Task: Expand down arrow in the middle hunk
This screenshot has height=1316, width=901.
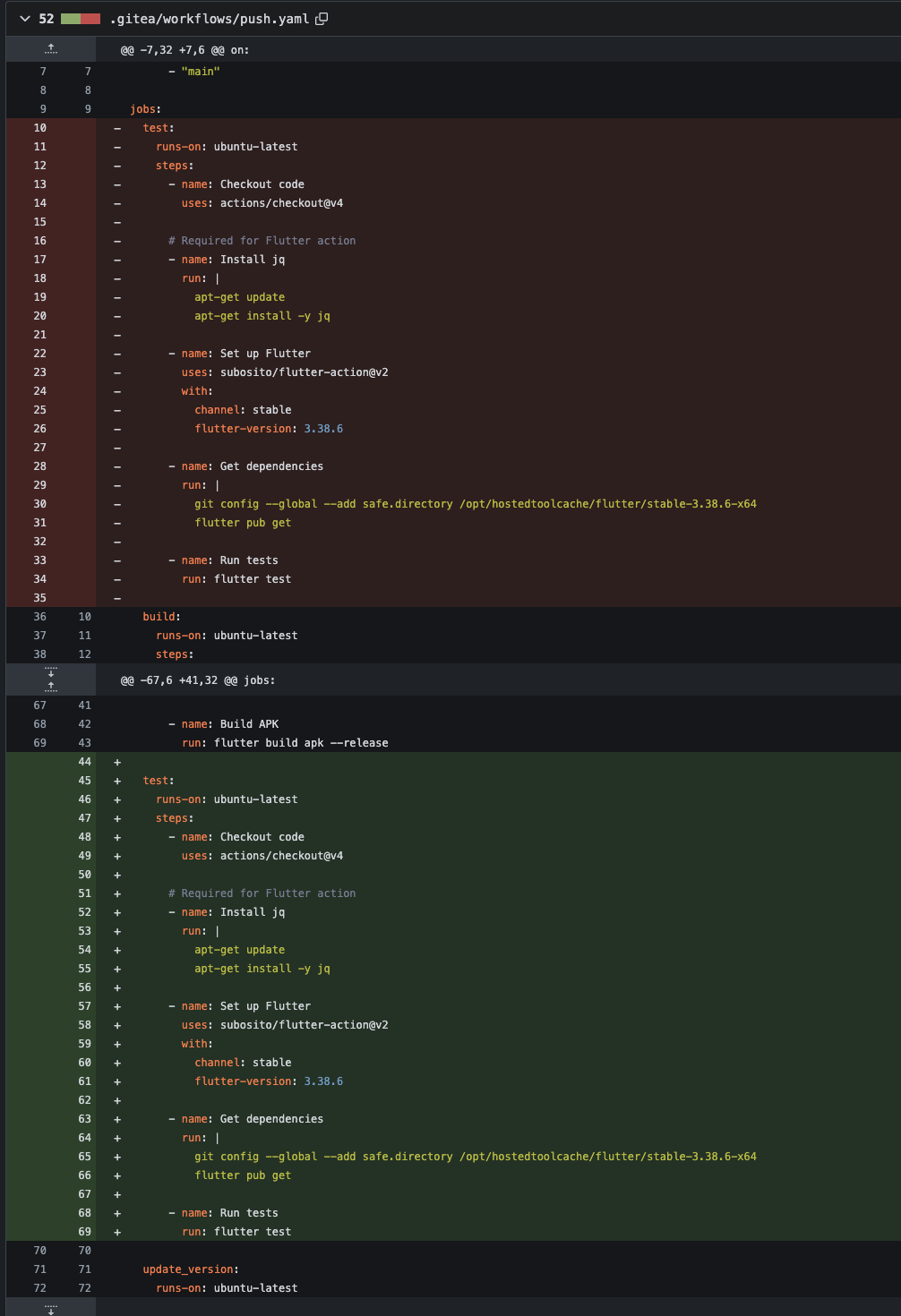Action: [x=51, y=671]
